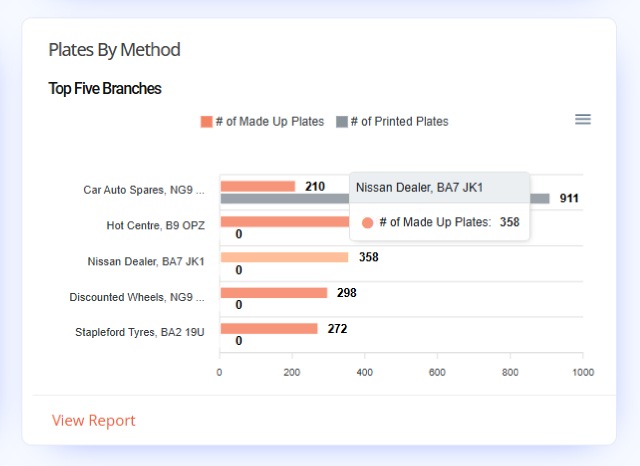
Task: Click the 'Discounted Wheels, NG9 ...' axis label
Action: pos(137,297)
